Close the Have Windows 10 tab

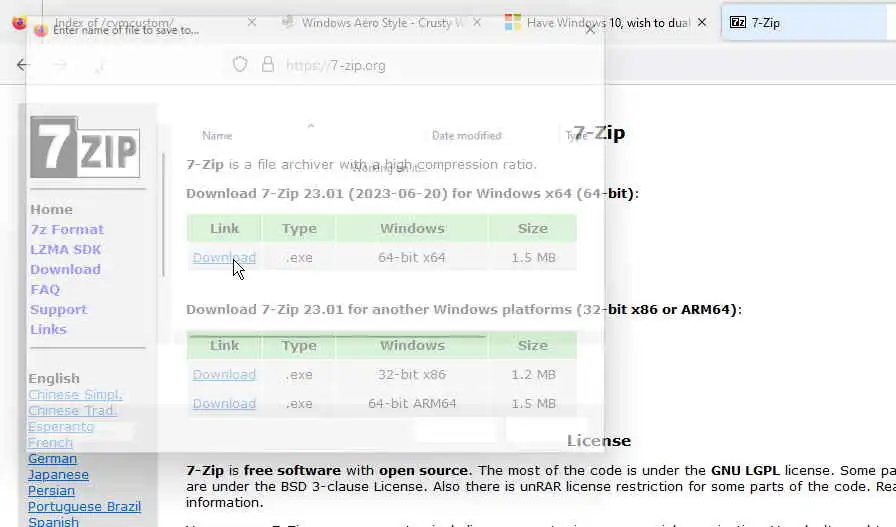pyautogui.click(x=702, y=23)
